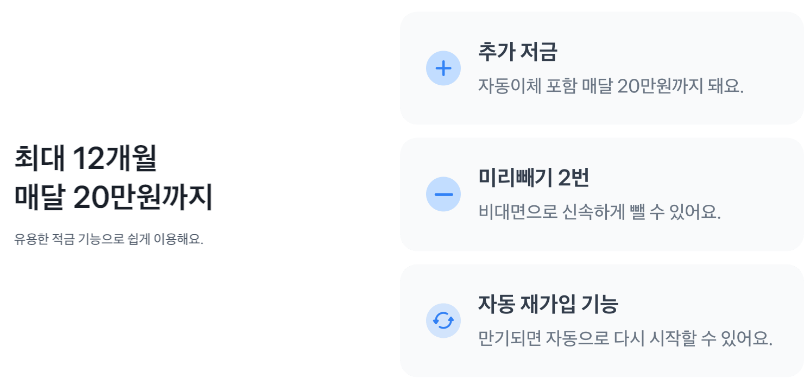Image resolution: width=811 pixels, height=387 pixels.
Task: Click 2번 in the 미리빼기 card title
Action: [x=574, y=178]
